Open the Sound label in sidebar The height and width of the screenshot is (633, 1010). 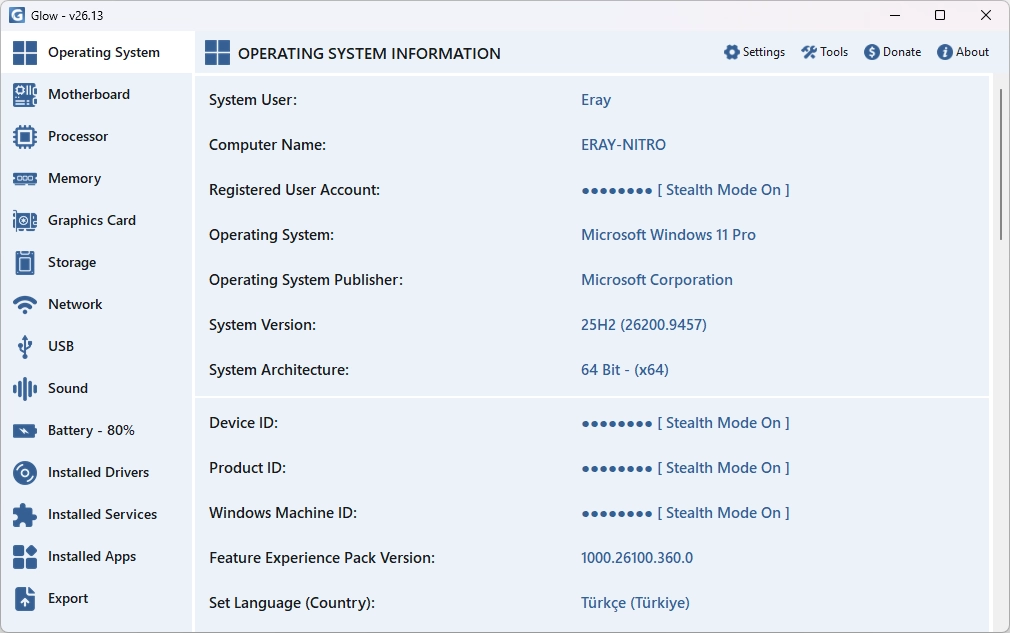(x=68, y=388)
